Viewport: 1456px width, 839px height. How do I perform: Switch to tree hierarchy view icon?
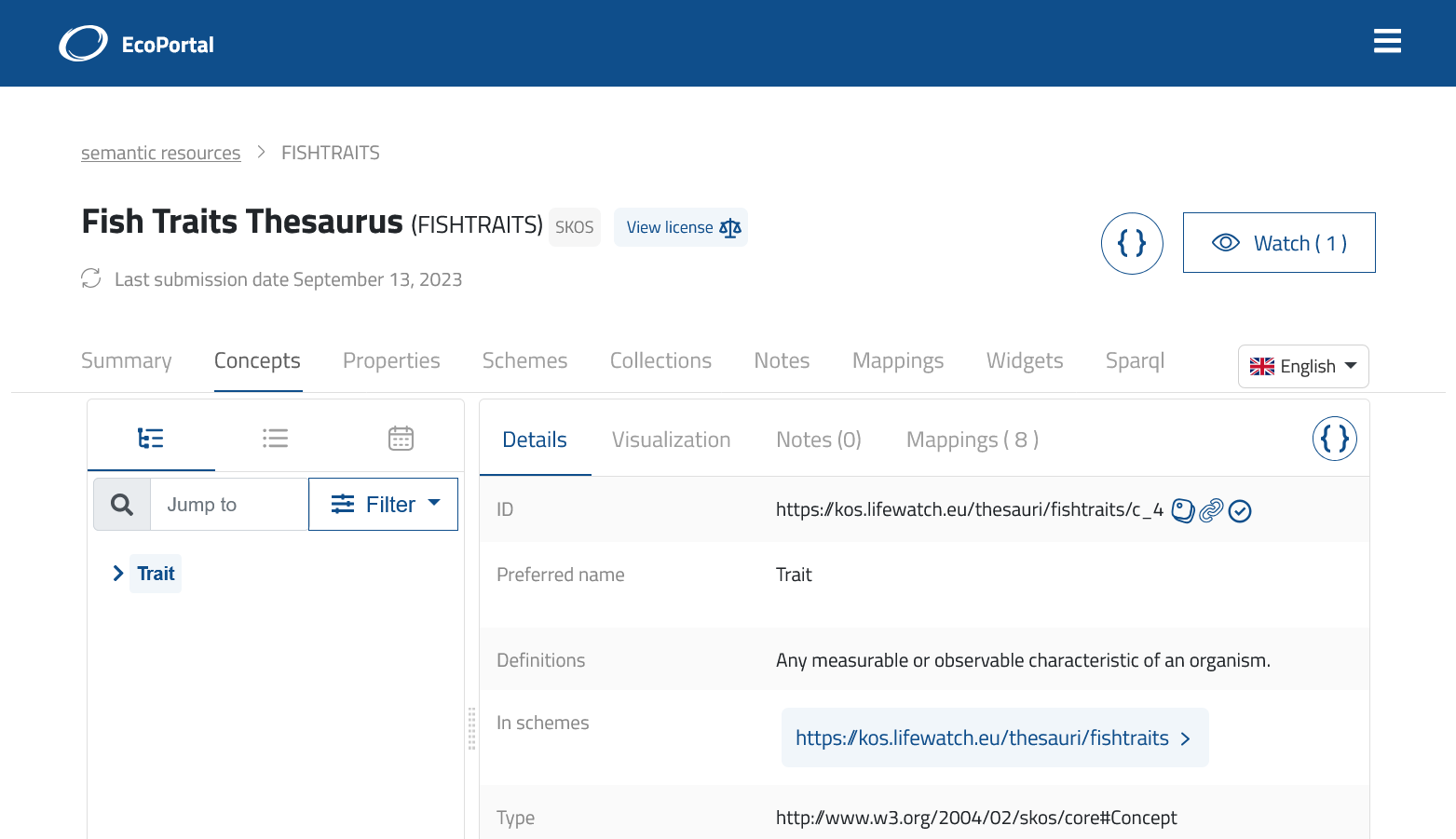pos(151,439)
